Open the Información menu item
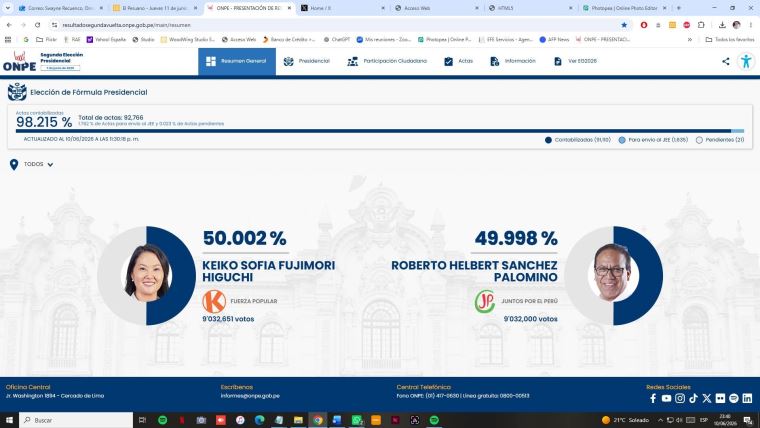This screenshot has height=428, width=760. click(x=513, y=62)
